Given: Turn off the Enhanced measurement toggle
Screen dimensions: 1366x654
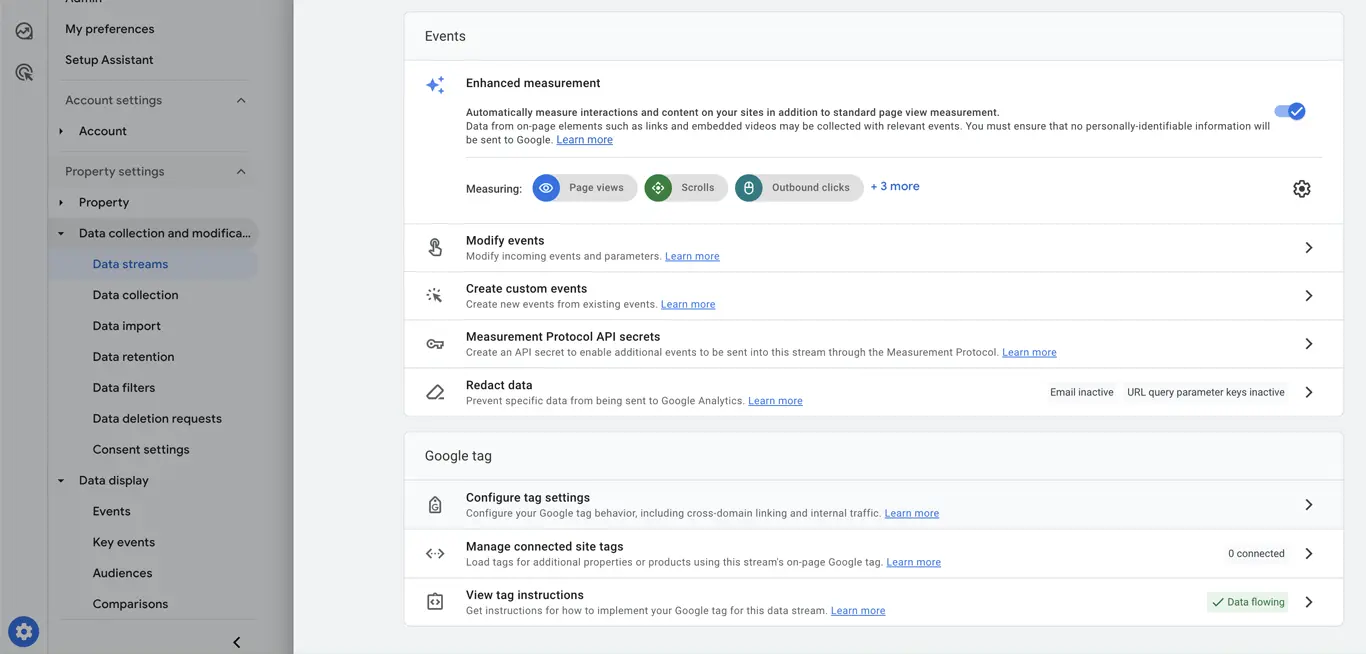Looking at the screenshot, I should 1289,111.
